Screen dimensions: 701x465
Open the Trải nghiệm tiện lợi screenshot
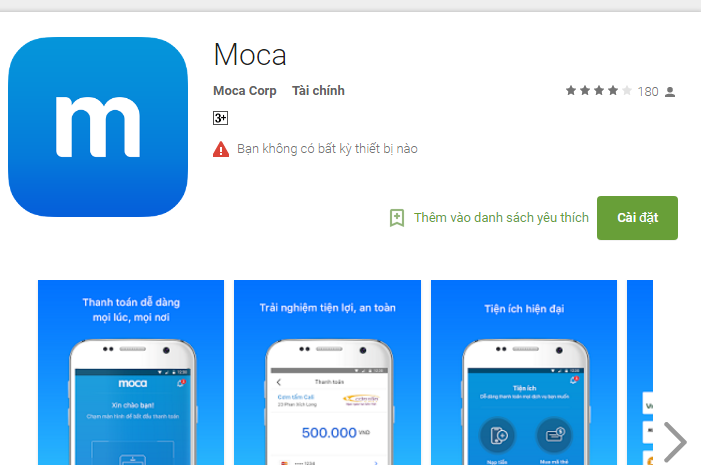[327, 372]
